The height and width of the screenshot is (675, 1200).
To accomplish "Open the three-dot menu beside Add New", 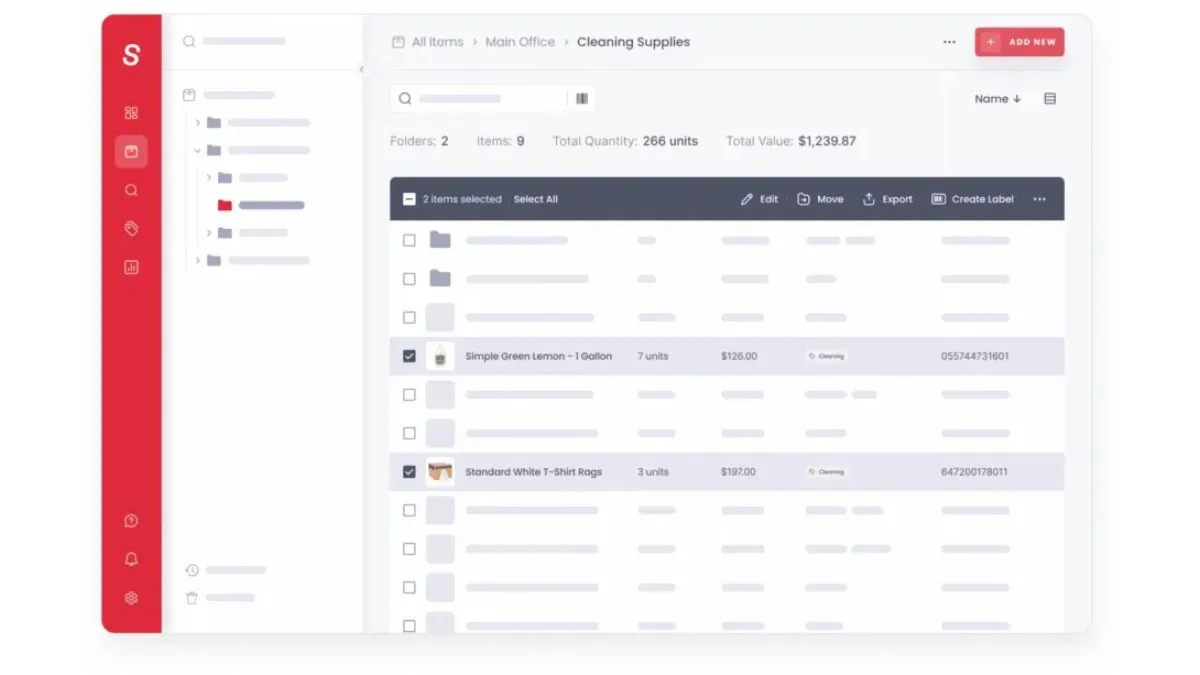I will point(949,42).
